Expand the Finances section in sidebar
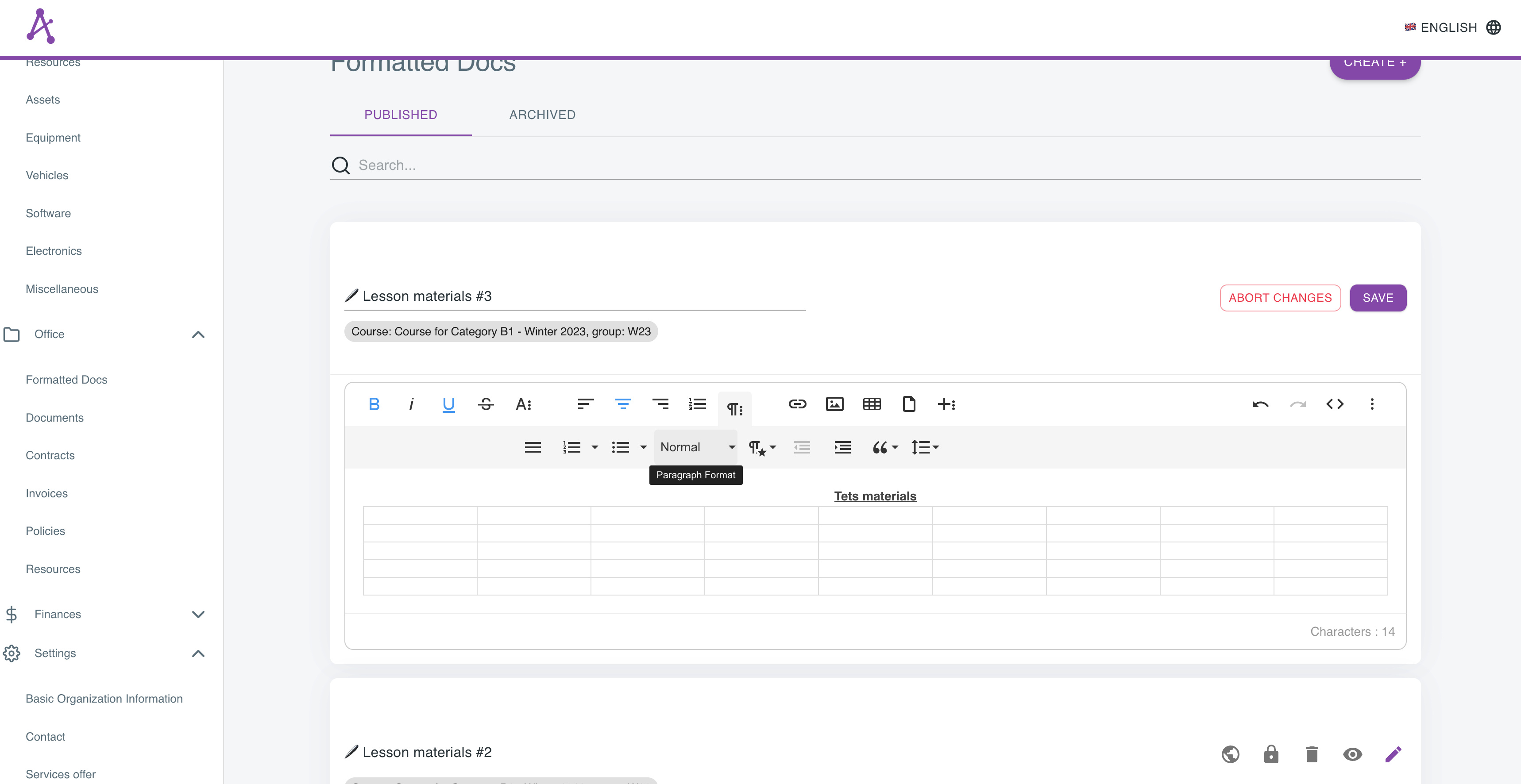 198,614
